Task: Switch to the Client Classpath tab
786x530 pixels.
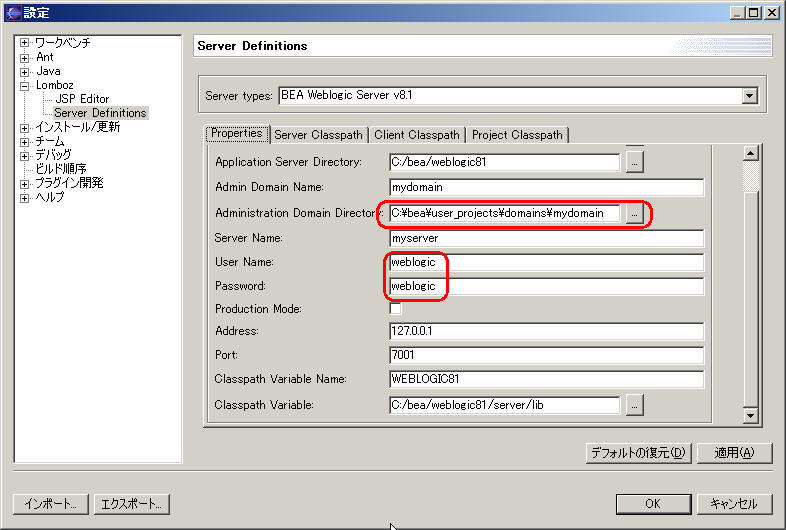Action: coord(416,135)
